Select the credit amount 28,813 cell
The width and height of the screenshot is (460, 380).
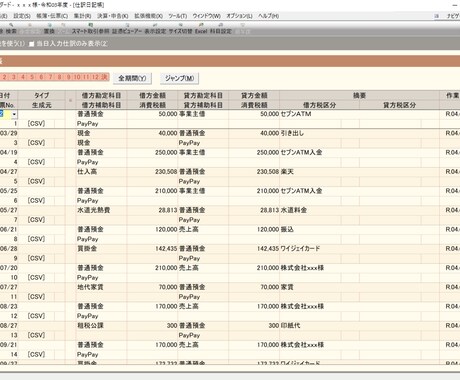[x=254, y=210]
